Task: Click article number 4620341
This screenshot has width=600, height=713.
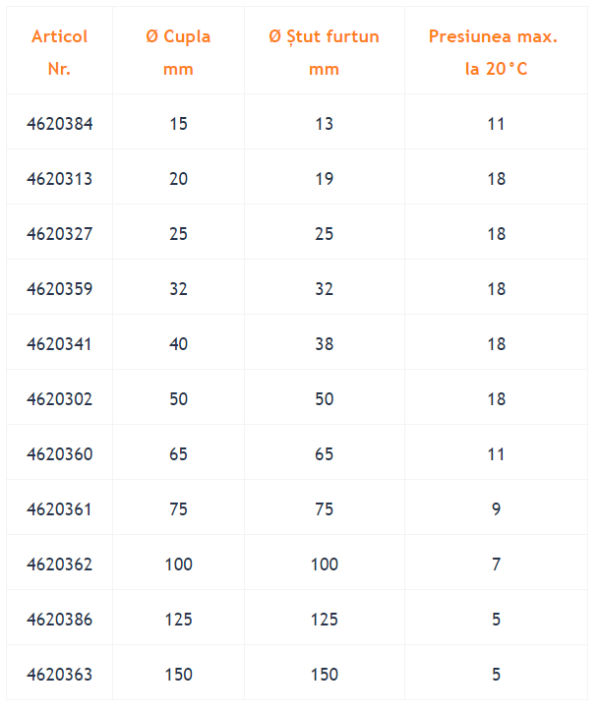Action: tap(60, 344)
